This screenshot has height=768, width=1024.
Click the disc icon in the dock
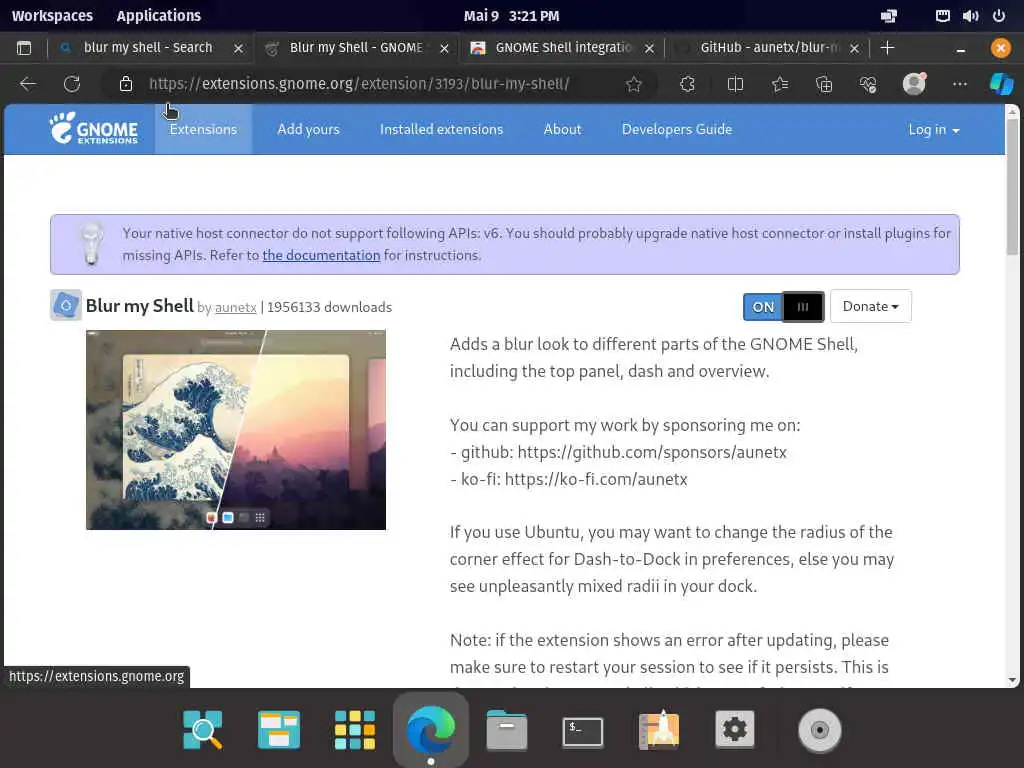(x=820, y=729)
